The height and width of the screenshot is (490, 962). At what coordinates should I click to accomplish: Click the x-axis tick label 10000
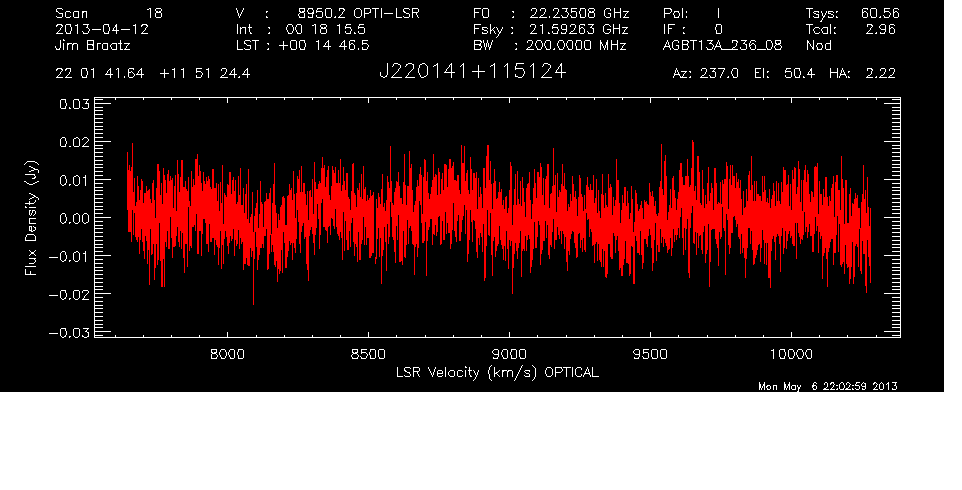pos(791,354)
